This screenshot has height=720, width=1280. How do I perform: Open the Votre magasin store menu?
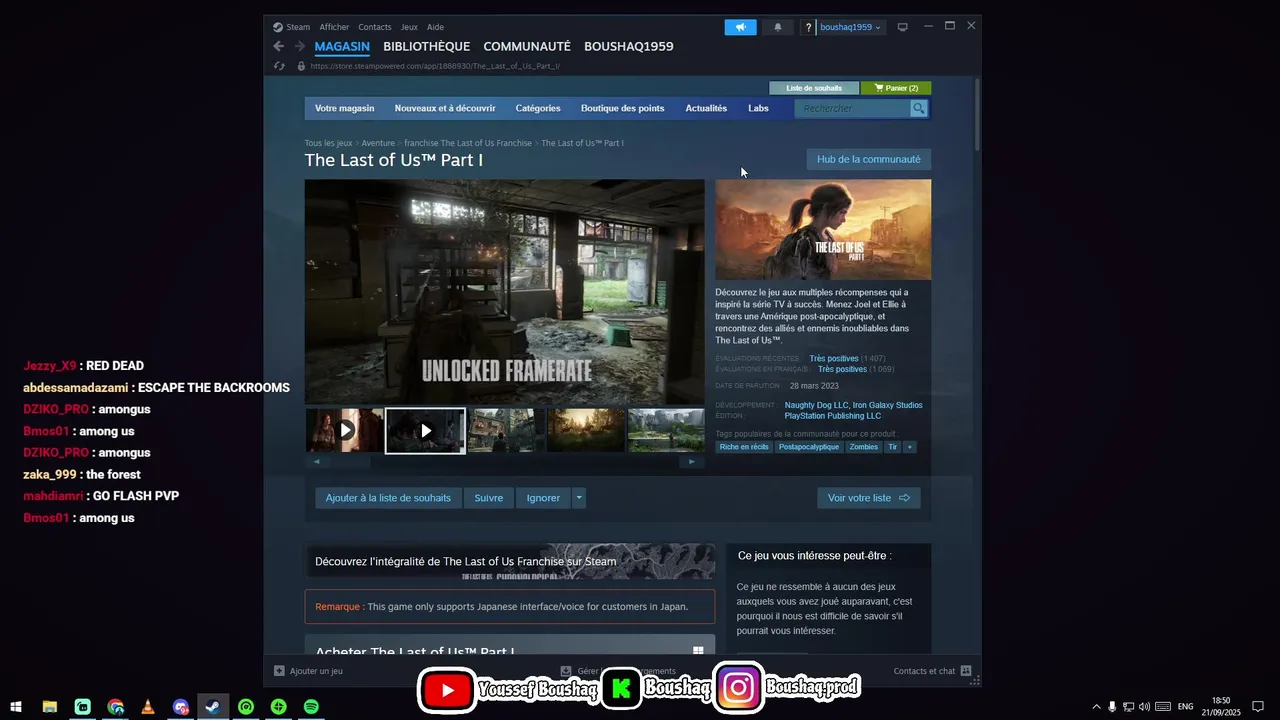[344, 108]
